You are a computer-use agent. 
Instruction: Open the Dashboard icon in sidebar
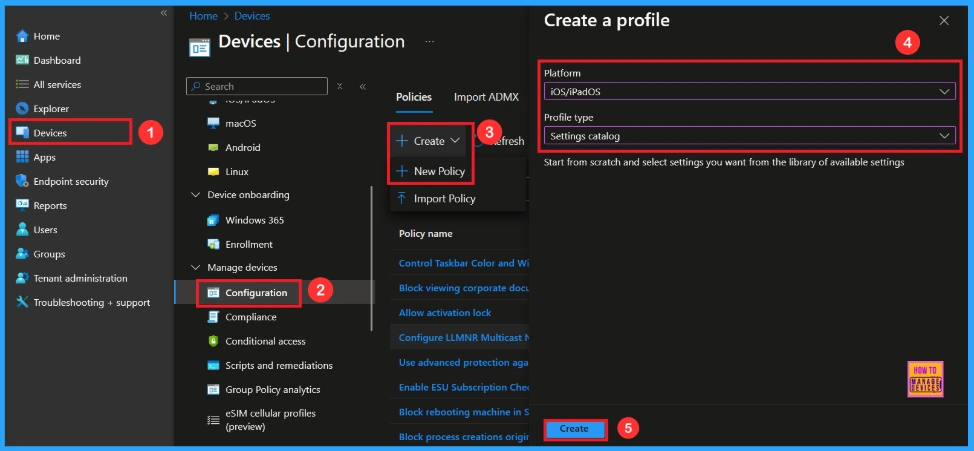(22, 60)
